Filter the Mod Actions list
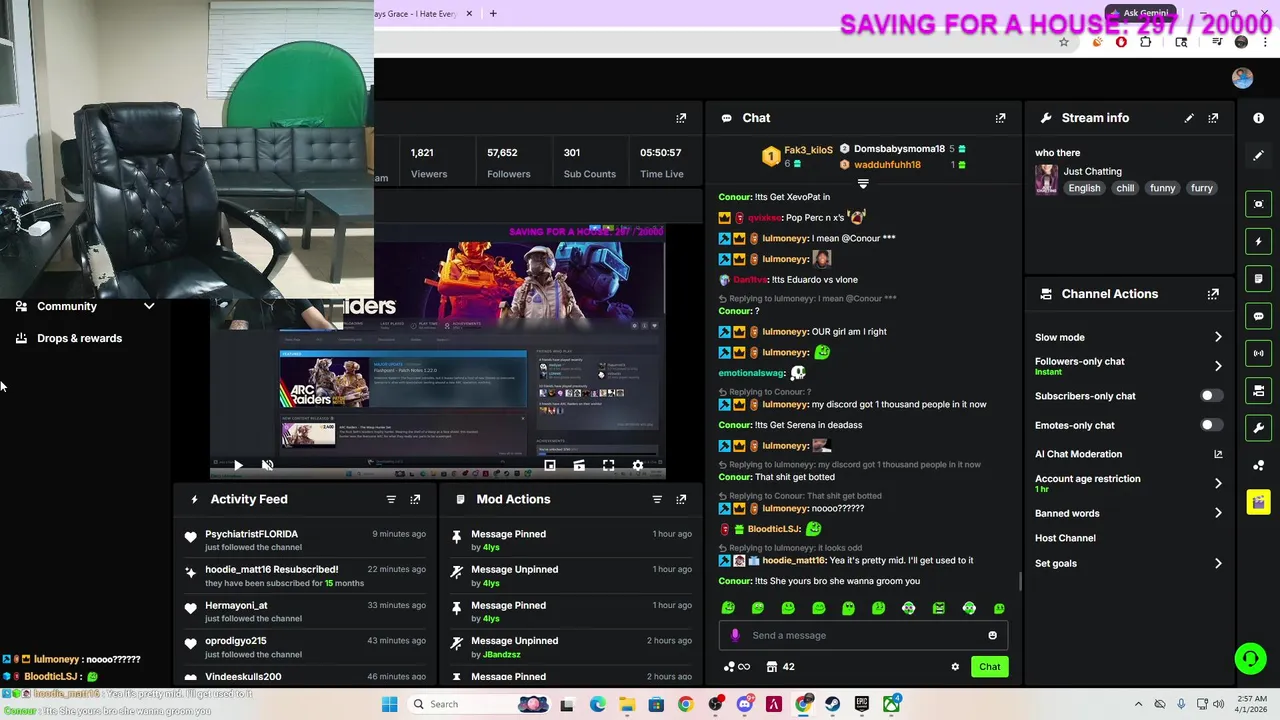Image resolution: width=1280 pixels, height=720 pixels. click(x=657, y=499)
